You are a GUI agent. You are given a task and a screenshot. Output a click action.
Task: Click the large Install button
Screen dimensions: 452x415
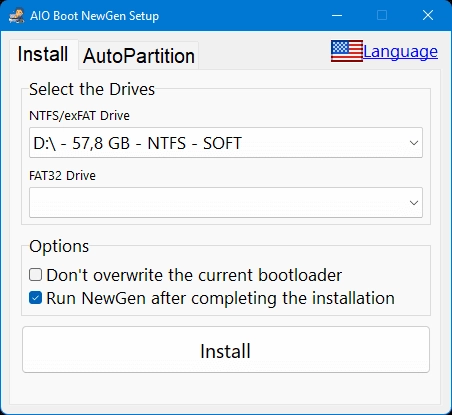(x=226, y=350)
